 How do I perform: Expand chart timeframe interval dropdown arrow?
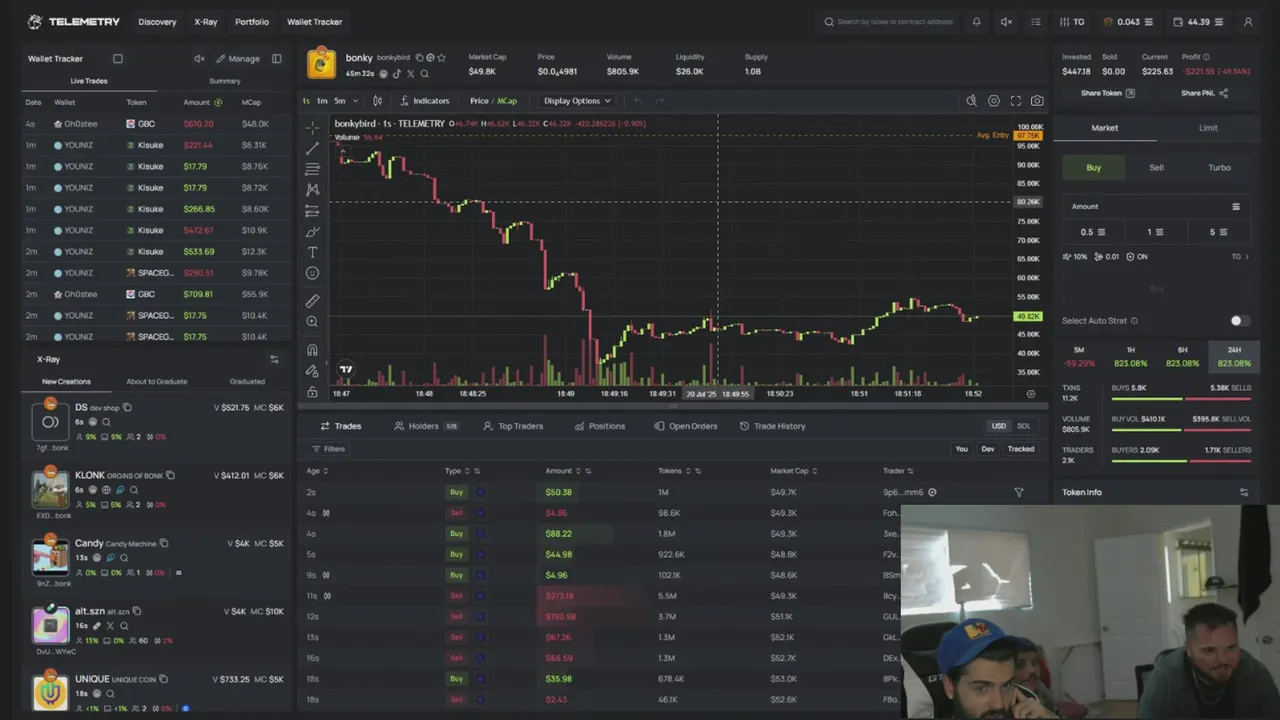(x=355, y=101)
